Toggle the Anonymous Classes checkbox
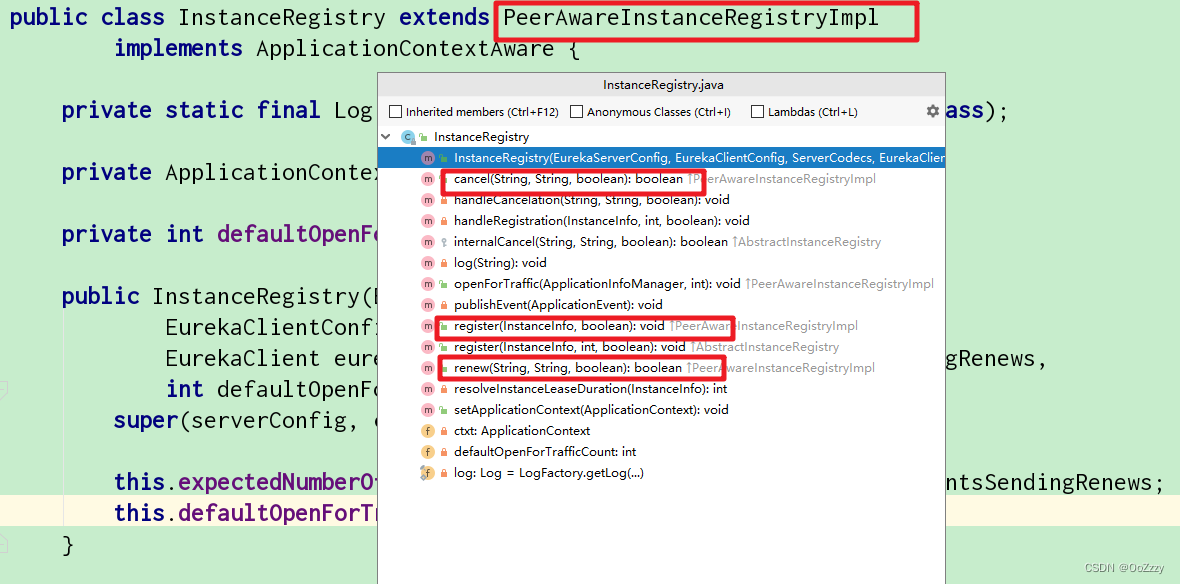 pyautogui.click(x=576, y=112)
